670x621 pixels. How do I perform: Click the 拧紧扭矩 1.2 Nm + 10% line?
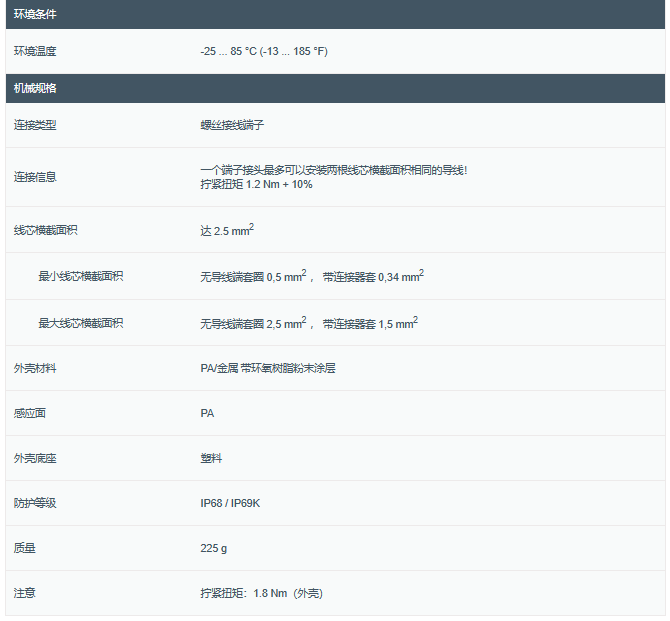point(256,185)
